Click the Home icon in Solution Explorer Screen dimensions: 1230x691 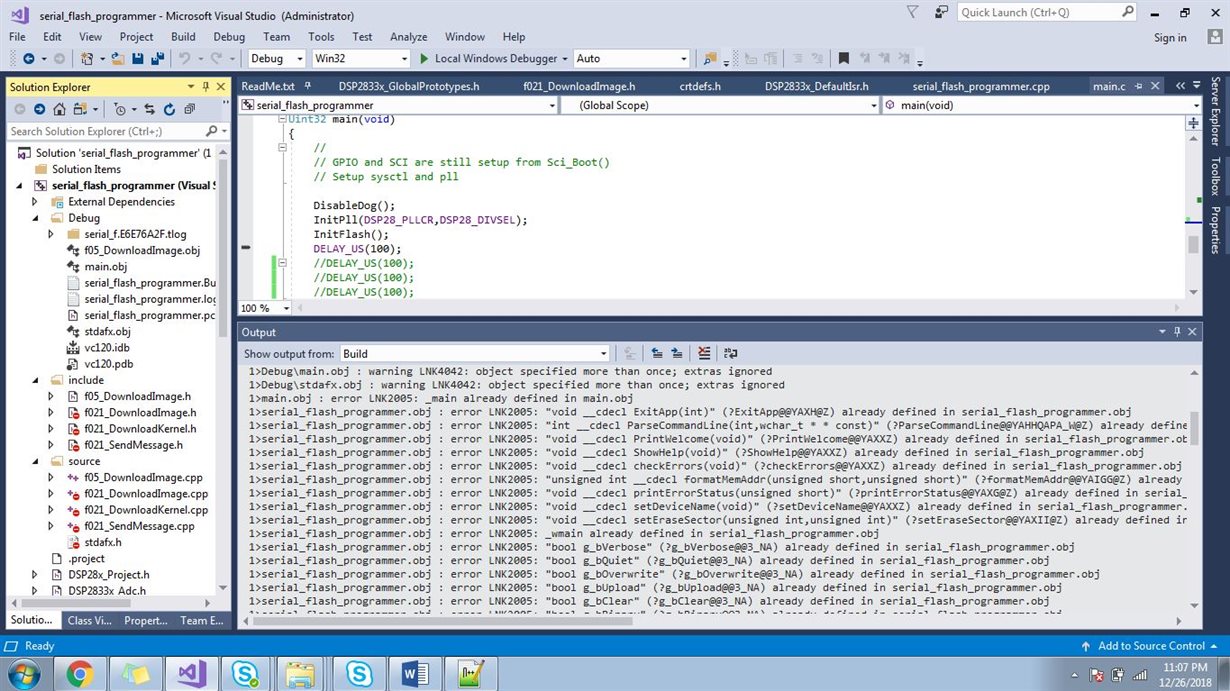pos(59,108)
